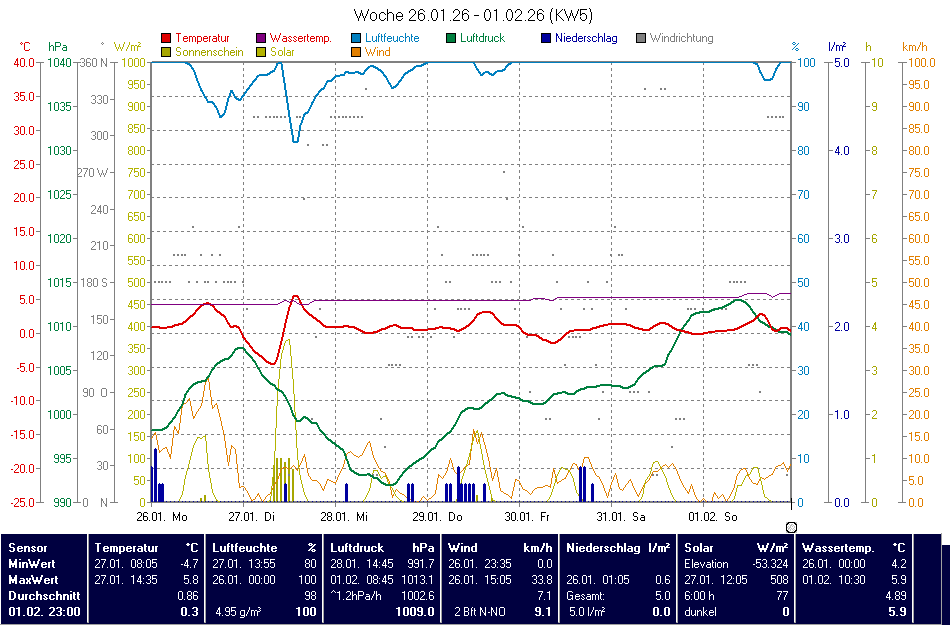
Task: Click the orange Wind legend swatch
Action: (357, 52)
